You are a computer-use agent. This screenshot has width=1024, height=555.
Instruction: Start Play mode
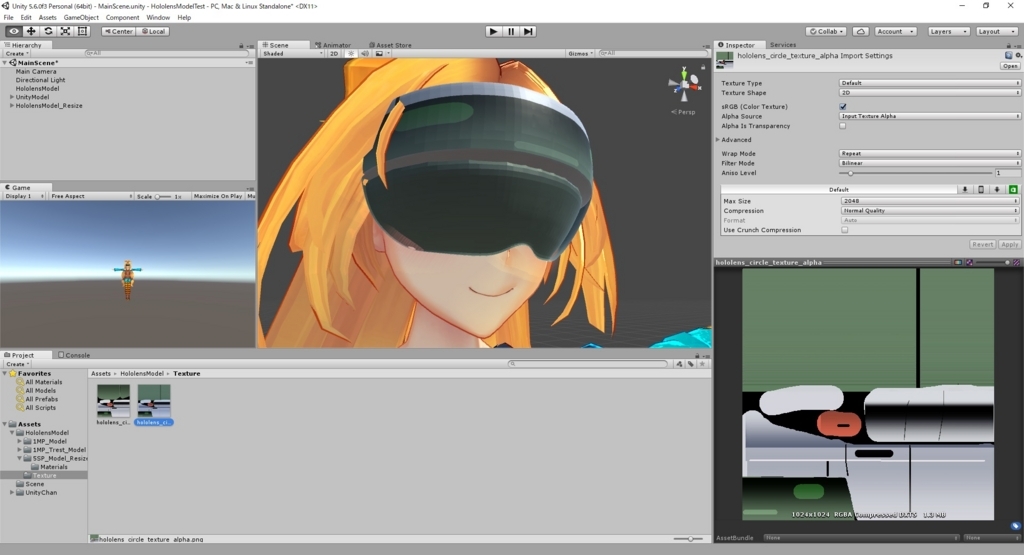[x=493, y=31]
